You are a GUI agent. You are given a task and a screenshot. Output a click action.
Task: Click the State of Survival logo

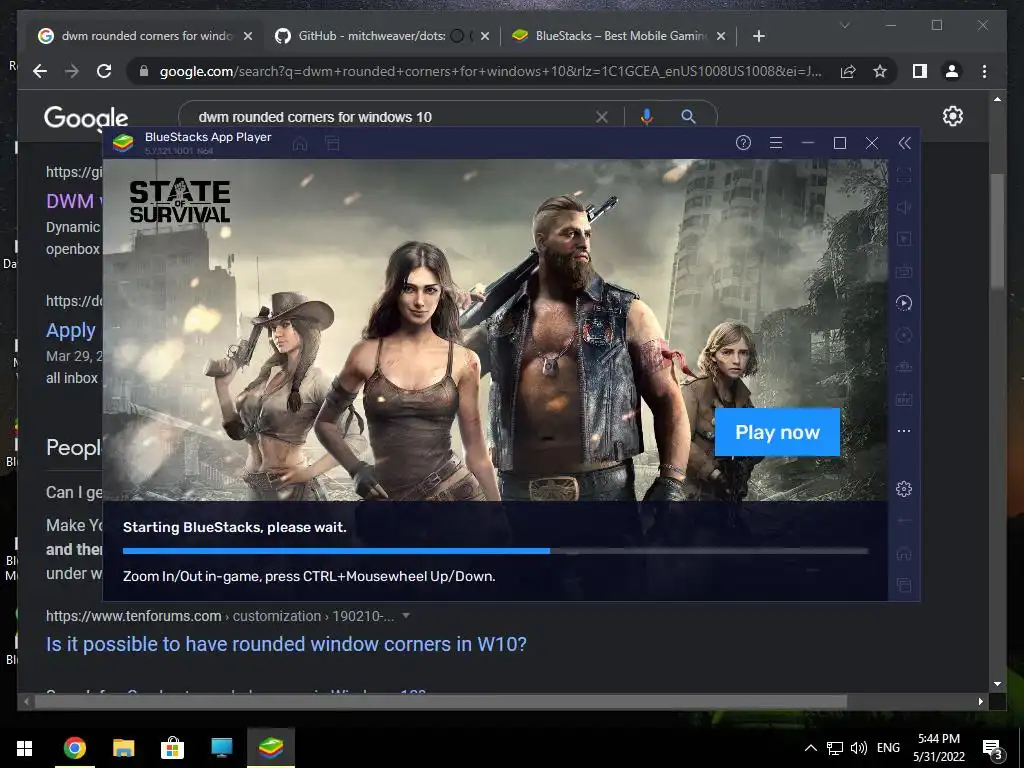tap(180, 202)
